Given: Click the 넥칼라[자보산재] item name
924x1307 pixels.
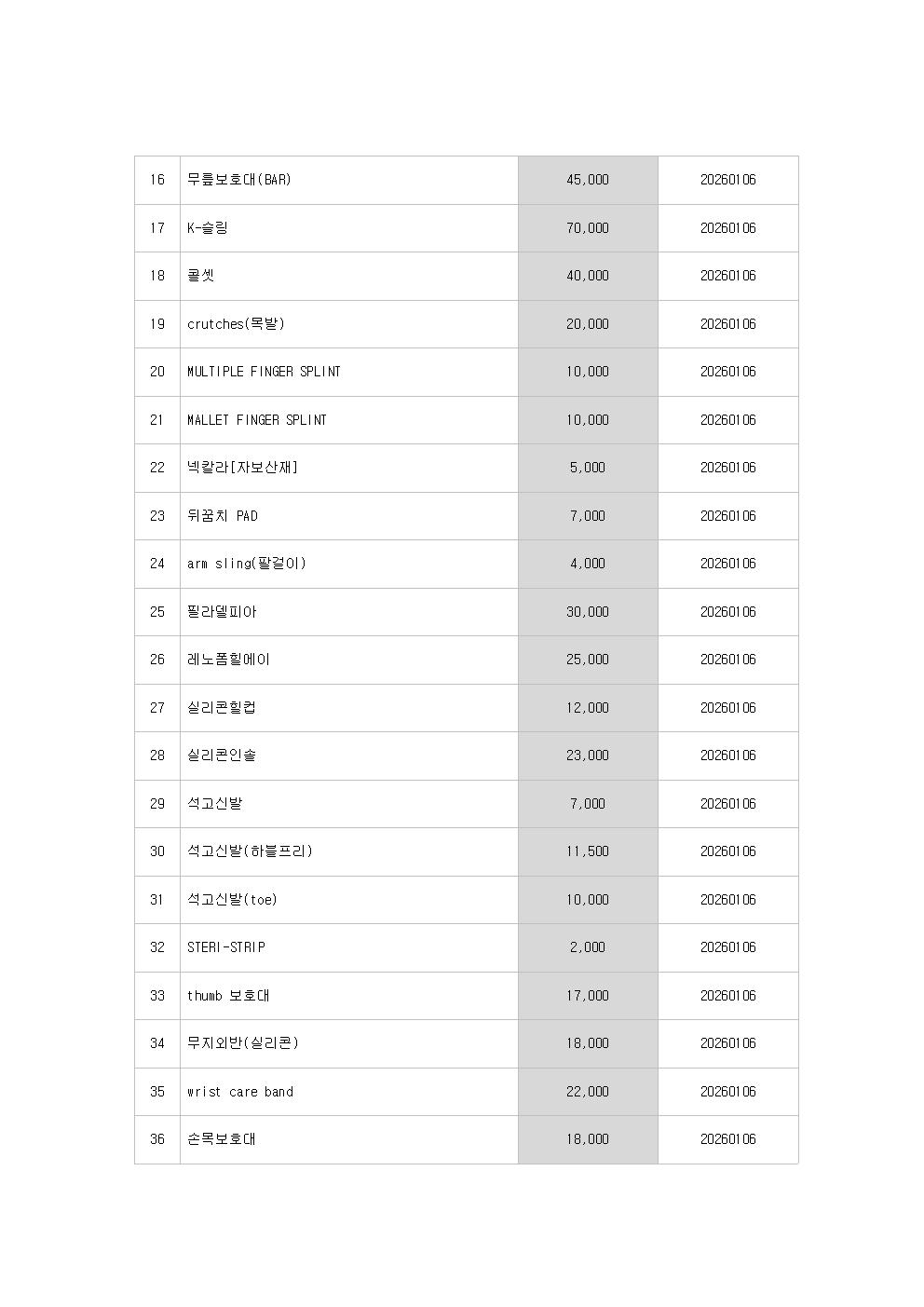Looking at the screenshot, I should tap(242, 468).
